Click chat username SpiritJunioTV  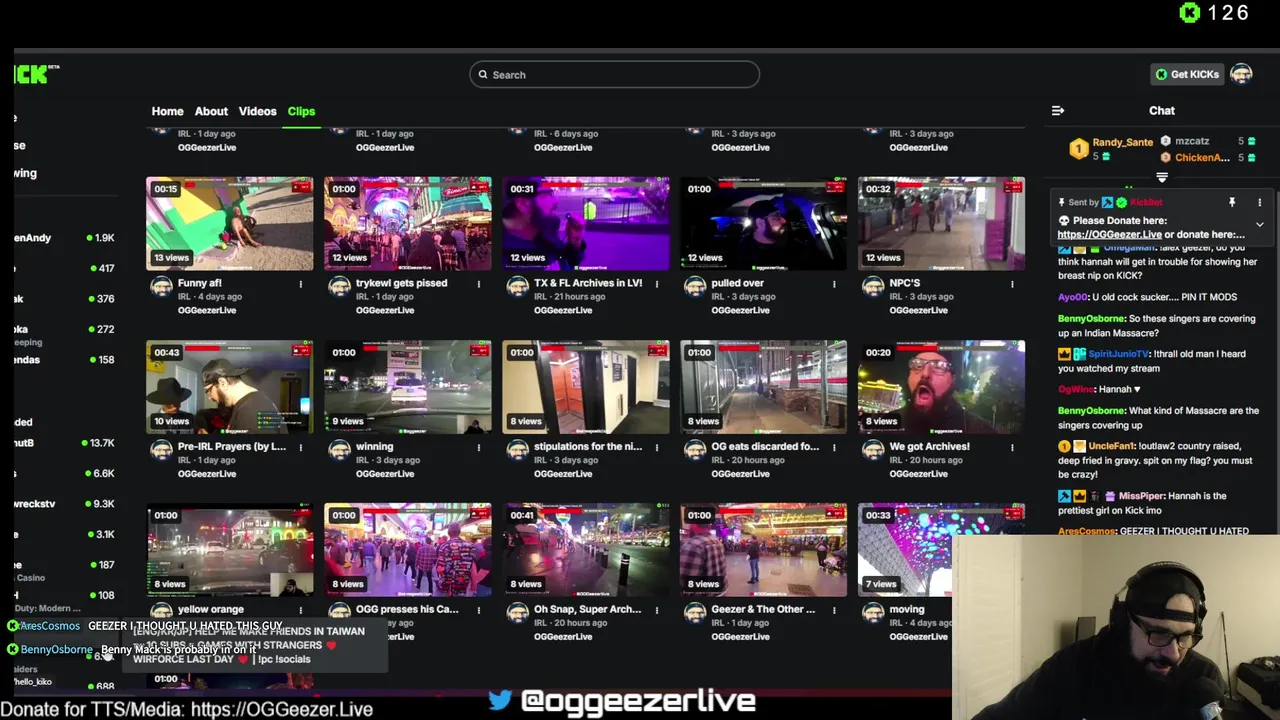tap(1118, 354)
